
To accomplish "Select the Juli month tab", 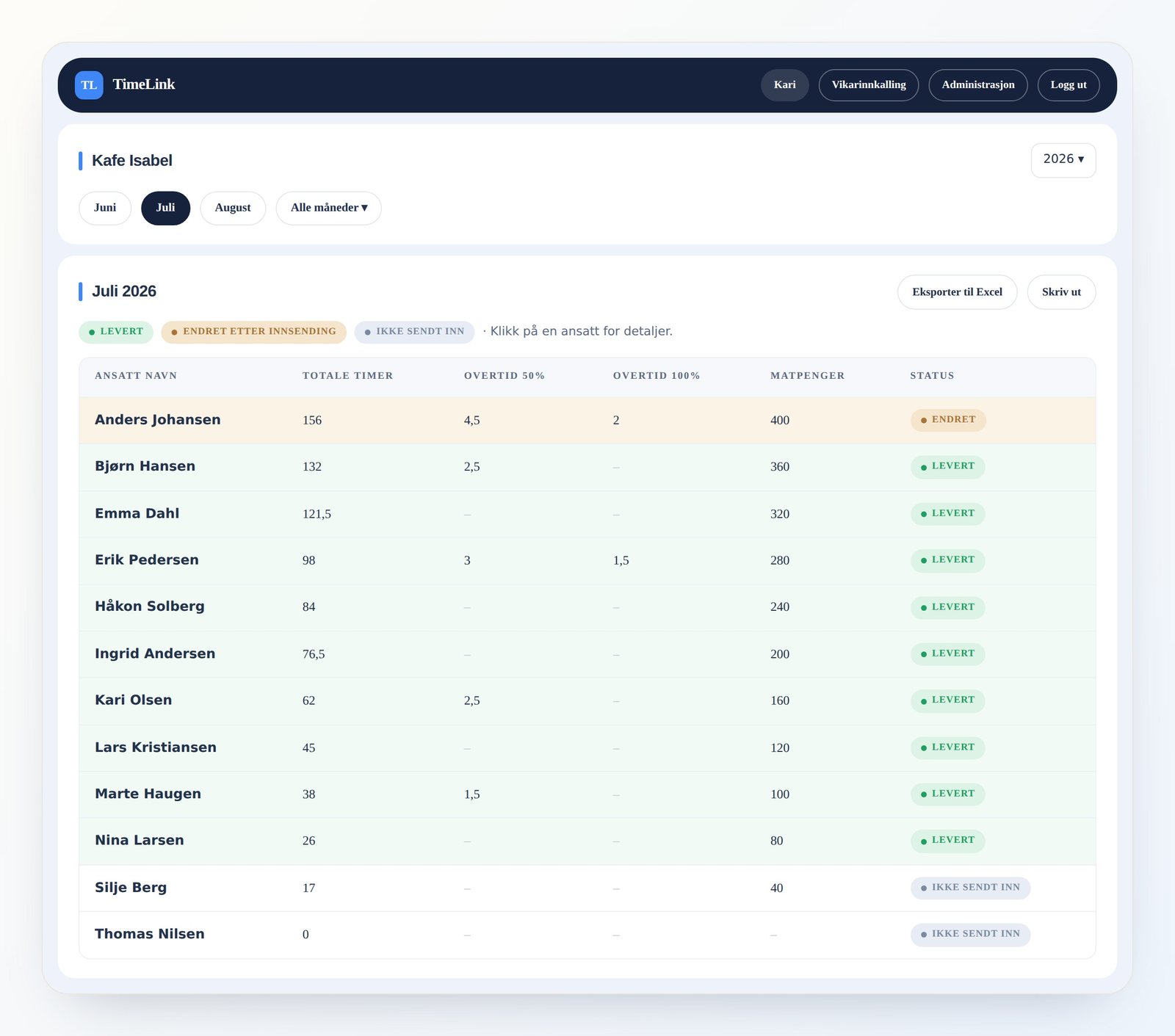I will coord(165,208).
